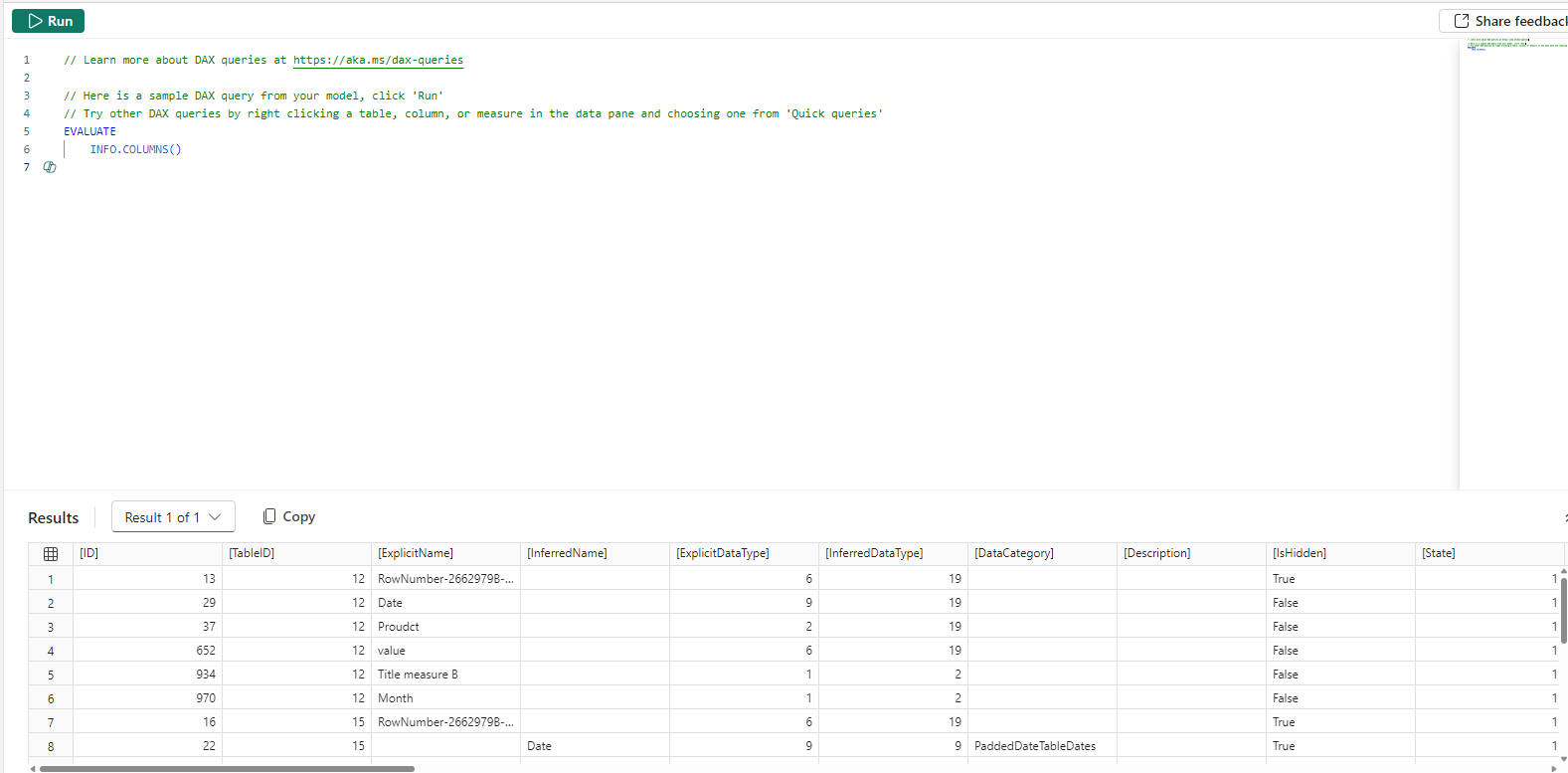The height and width of the screenshot is (773, 1568).
Task: Click the ID cell showing 652
Action: click(x=147, y=651)
